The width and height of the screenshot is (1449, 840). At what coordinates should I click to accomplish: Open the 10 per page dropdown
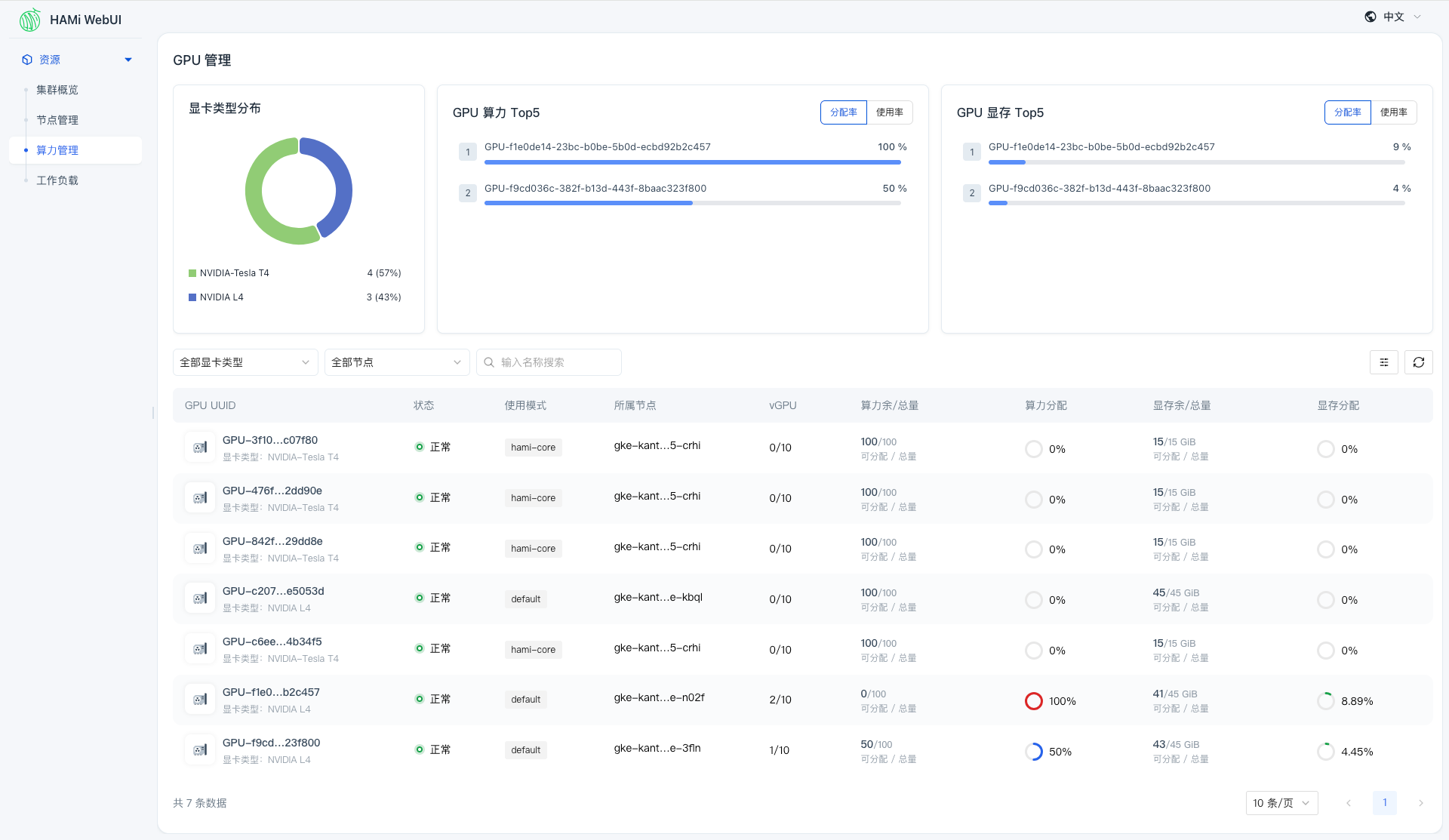1281,803
